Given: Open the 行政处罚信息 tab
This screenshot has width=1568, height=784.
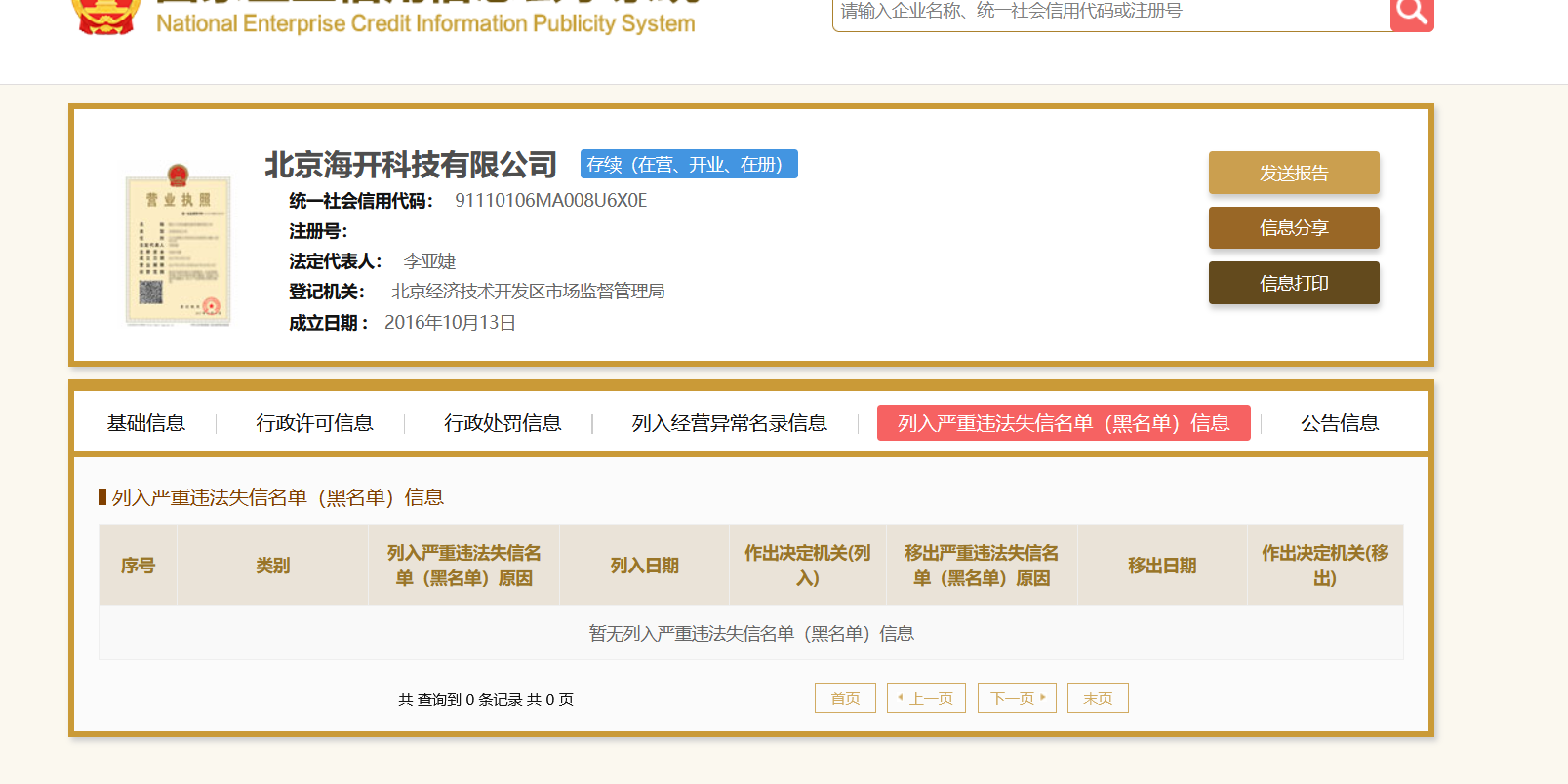Looking at the screenshot, I should (503, 423).
